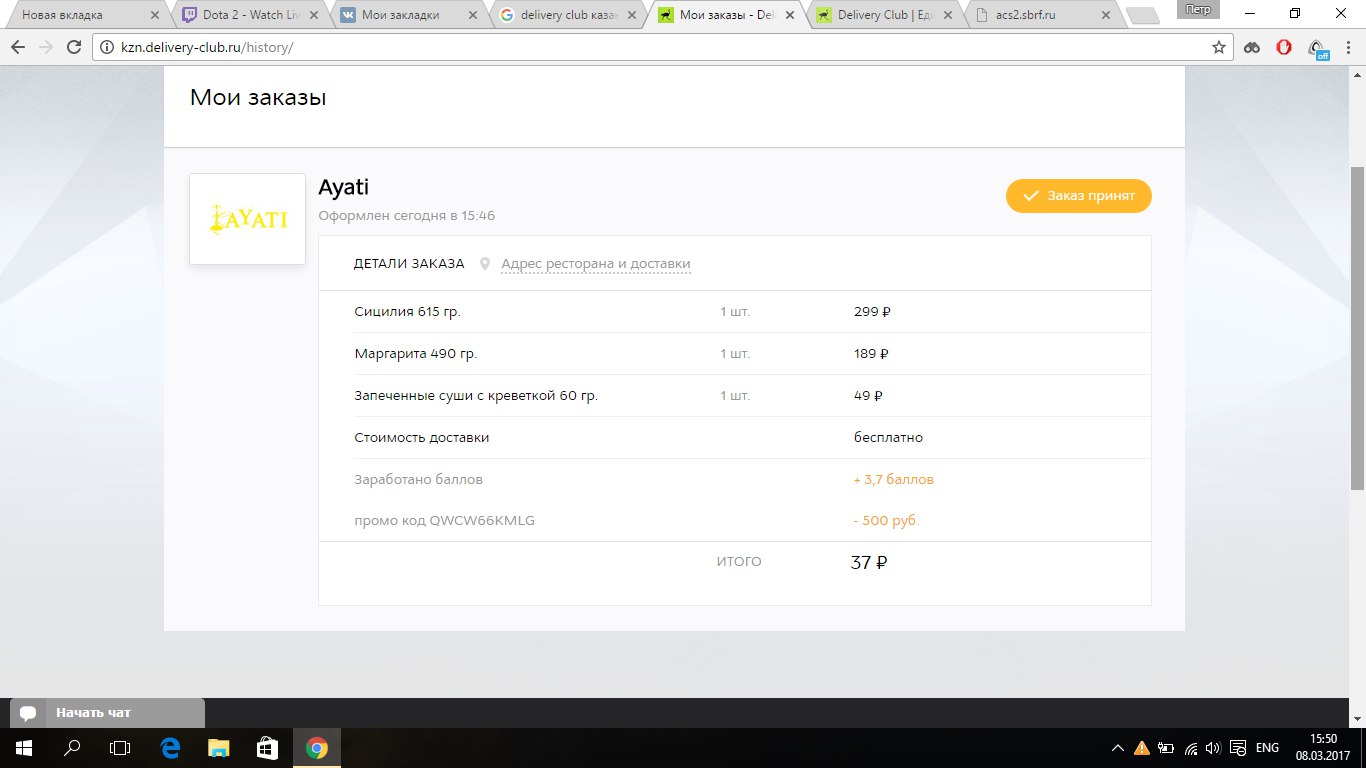Launch Microsoft Edge from taskbar
This screenshot has height=768, width=1366.
click(171, 748)
